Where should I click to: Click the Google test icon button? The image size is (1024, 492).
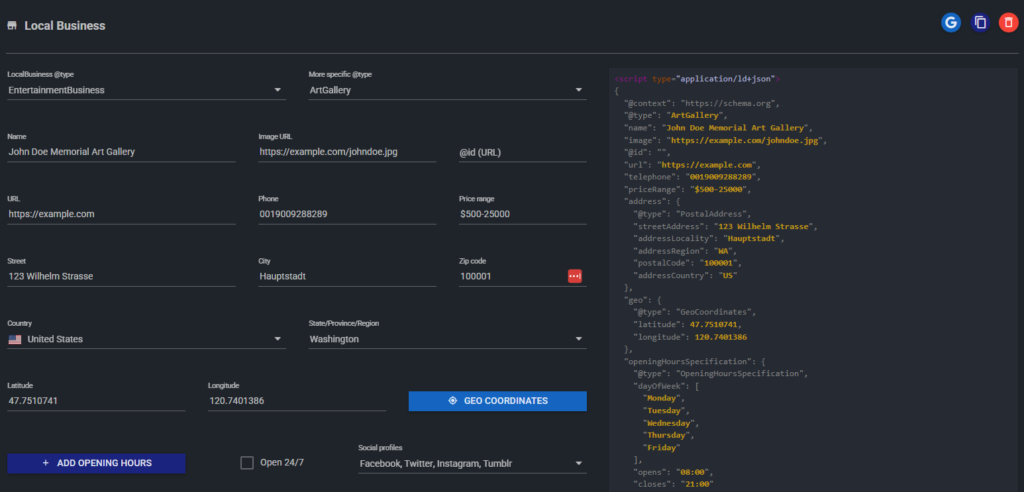pos(950,23)
